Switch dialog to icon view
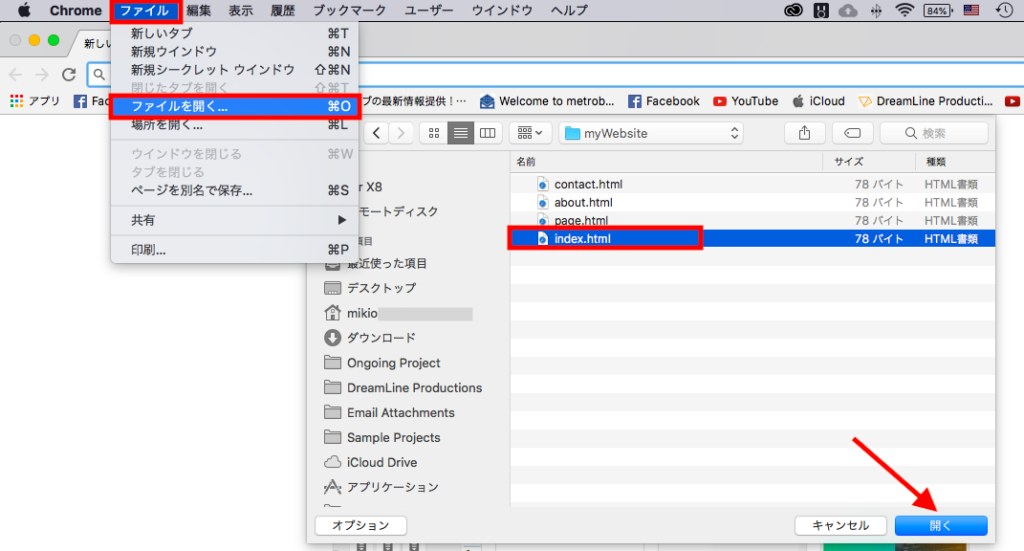This screenshot has width=1024, height=551. pyautogui.click(x=434, y=133)
